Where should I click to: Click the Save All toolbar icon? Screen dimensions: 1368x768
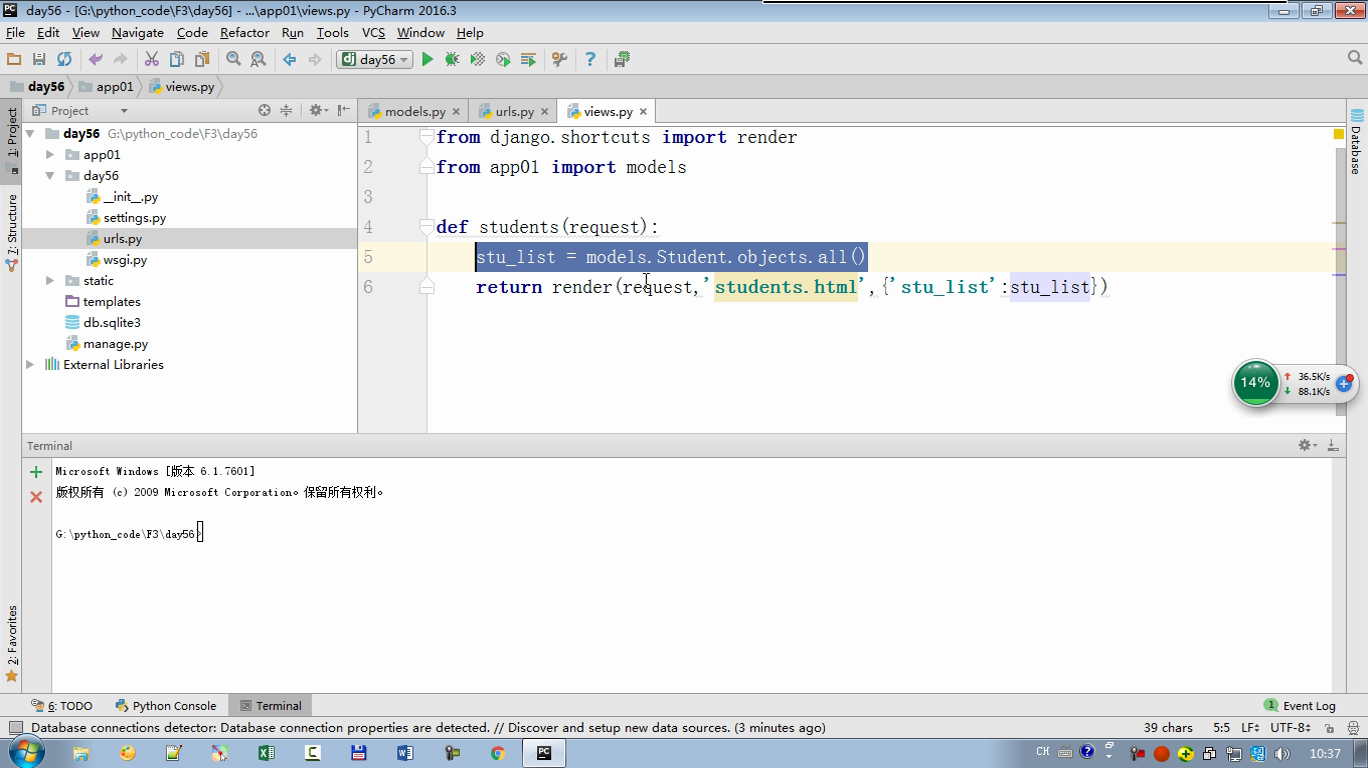coord(39,60)
